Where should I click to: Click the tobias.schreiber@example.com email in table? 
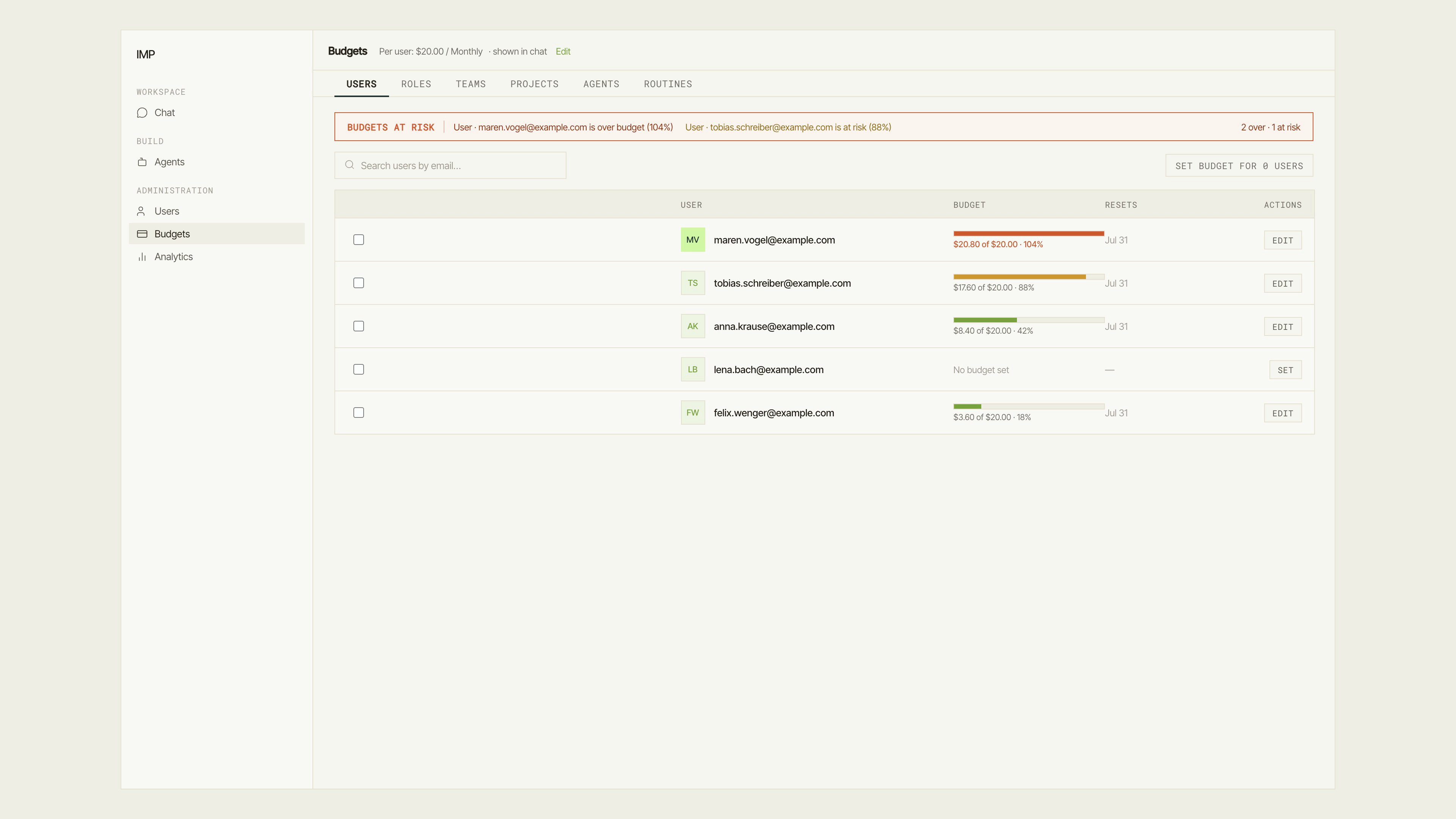pyautogui.click(x=782, y=283)
